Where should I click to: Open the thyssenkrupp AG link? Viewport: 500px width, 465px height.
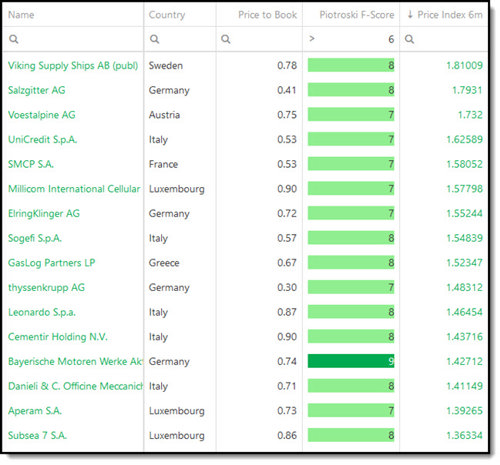coord(46,288)
